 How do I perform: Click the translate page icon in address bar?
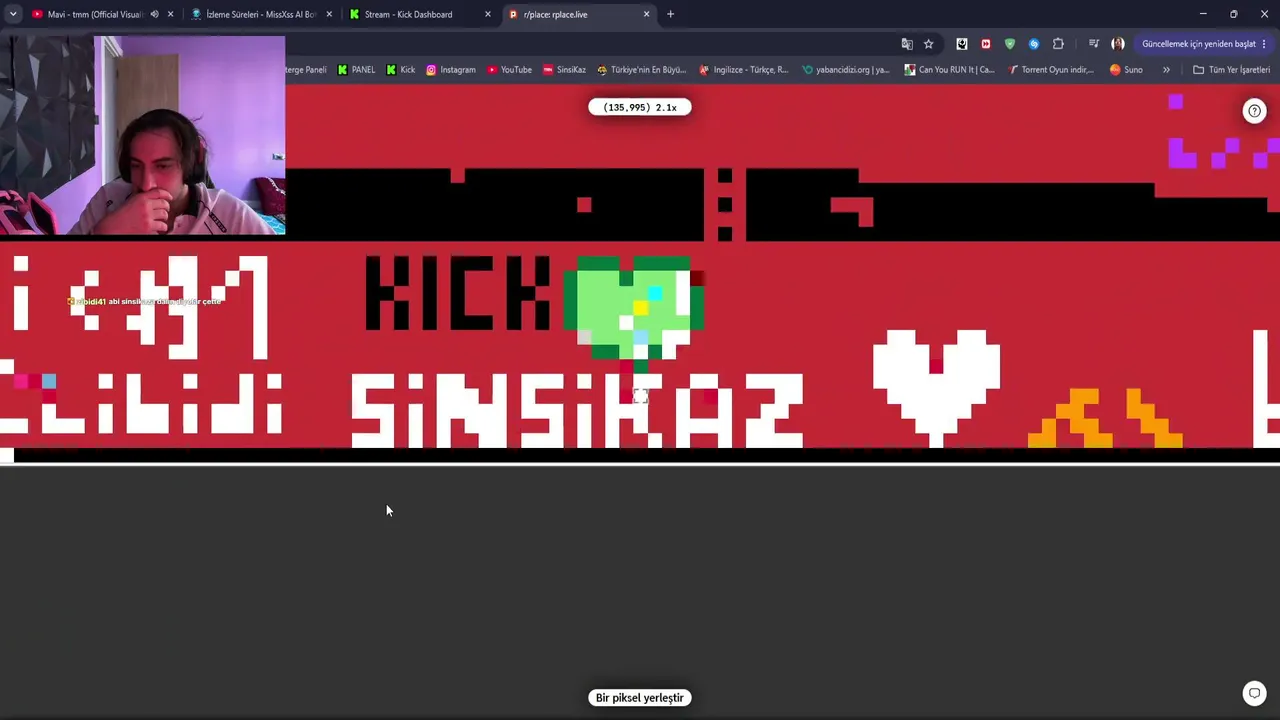pyautogui.click(x=907, y=44)
